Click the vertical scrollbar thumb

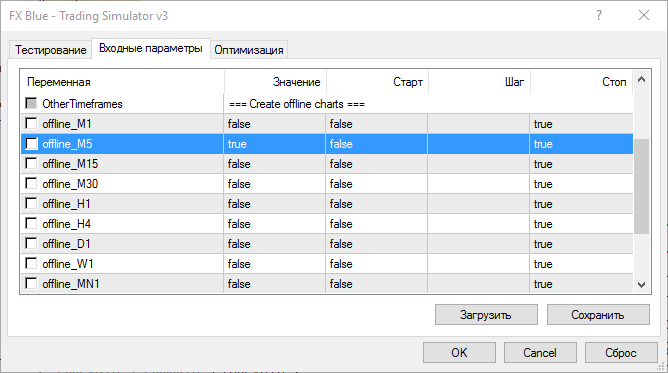(x=642, y=186)
